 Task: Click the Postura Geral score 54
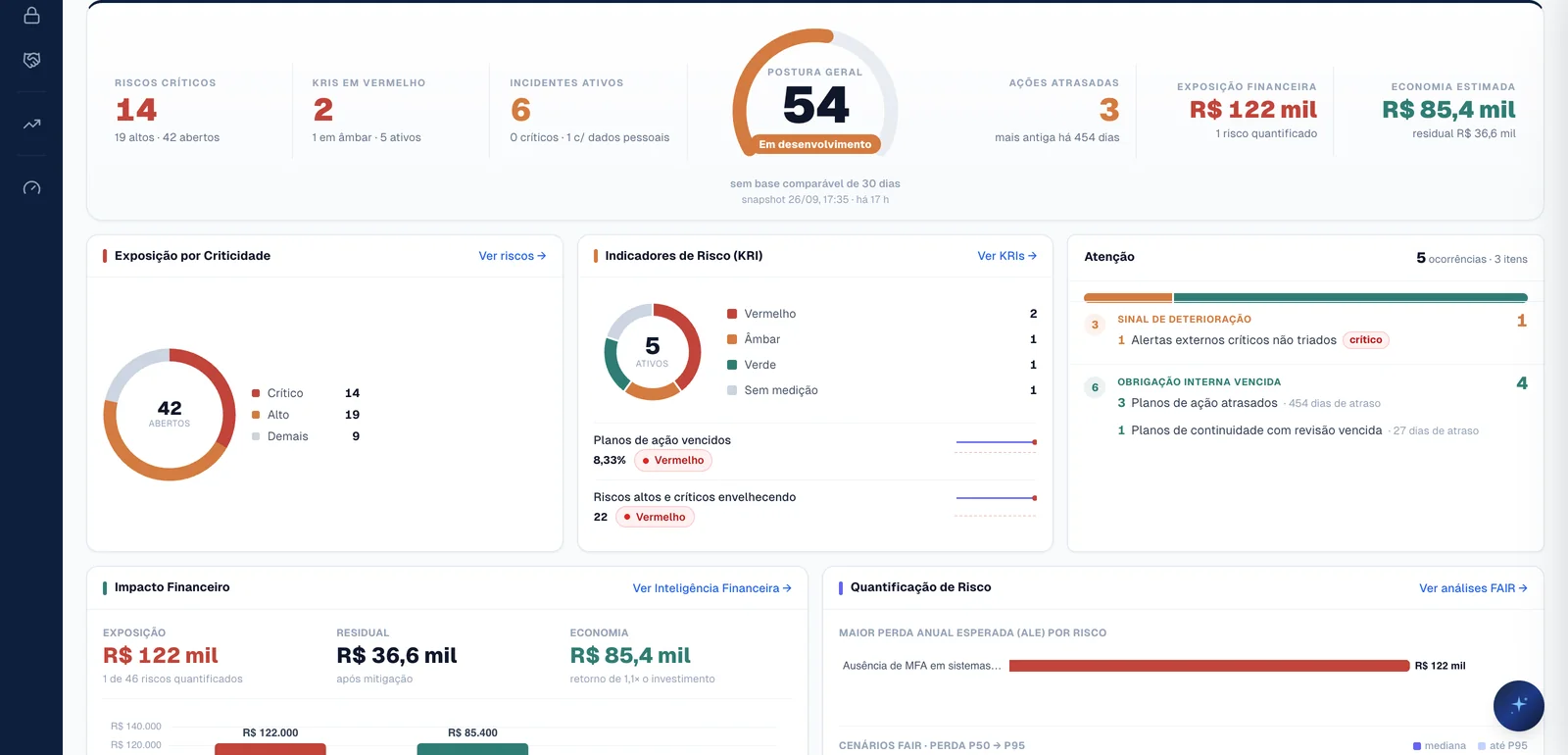[x=815, y=105]
